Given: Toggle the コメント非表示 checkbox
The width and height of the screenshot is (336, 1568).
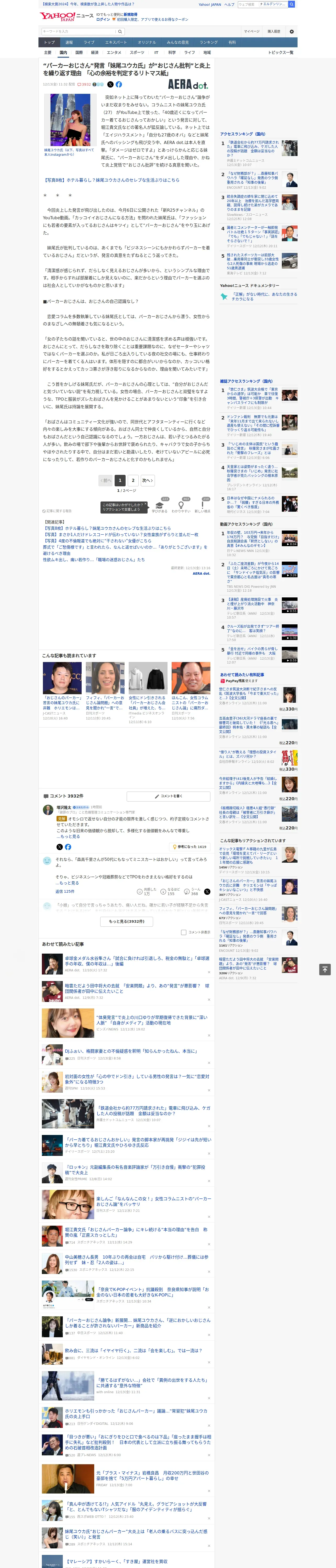Looking at the screenshot, I should tap(183, 932).
